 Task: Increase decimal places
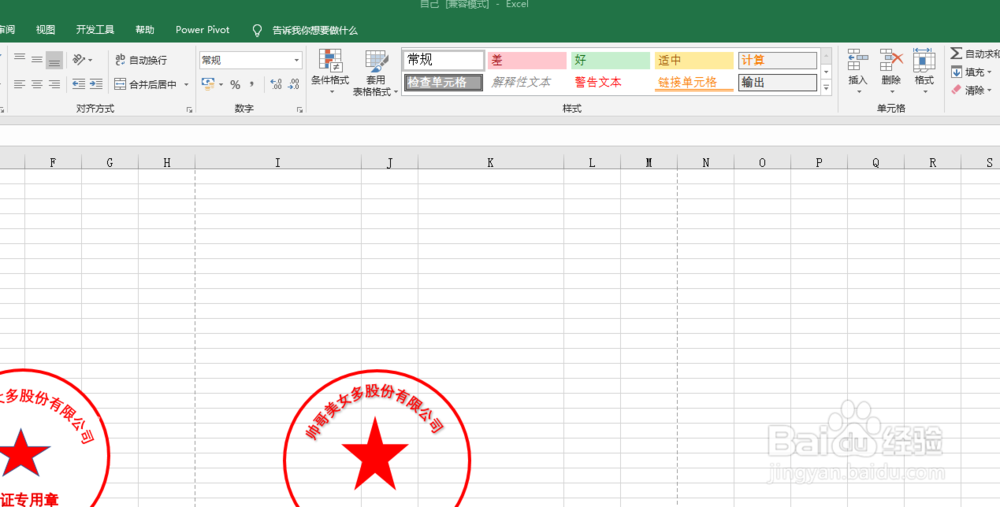[276, 84]
